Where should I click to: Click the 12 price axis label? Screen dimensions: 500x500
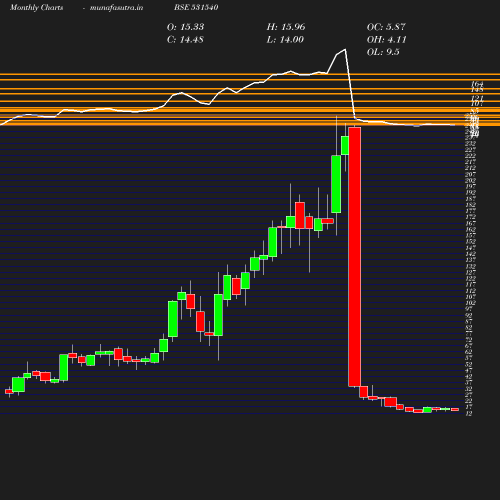tap(469, 414)
